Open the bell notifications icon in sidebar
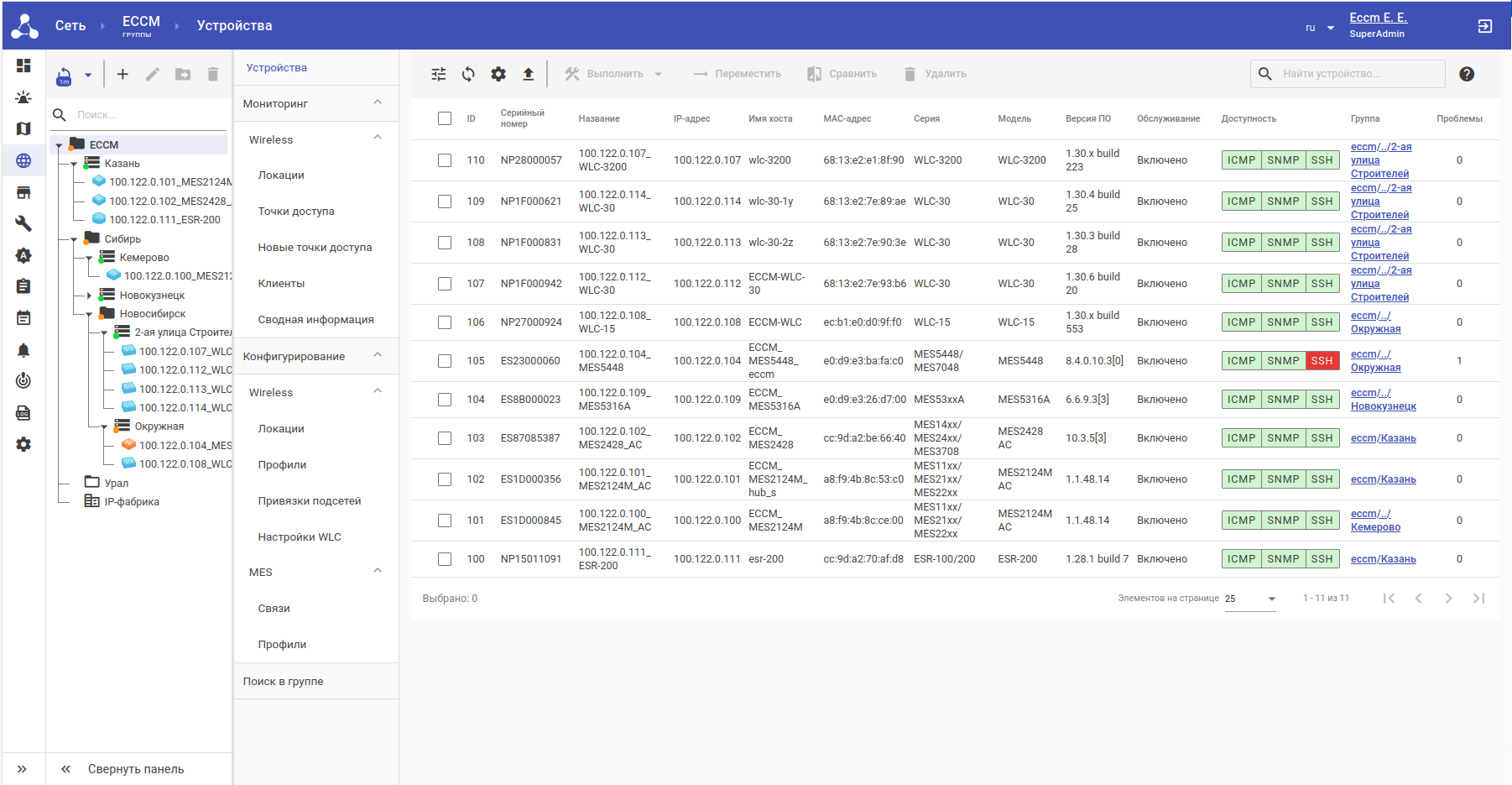This screenshot has height=785, width=1512. pyautogui.click(x=23, y=350)
